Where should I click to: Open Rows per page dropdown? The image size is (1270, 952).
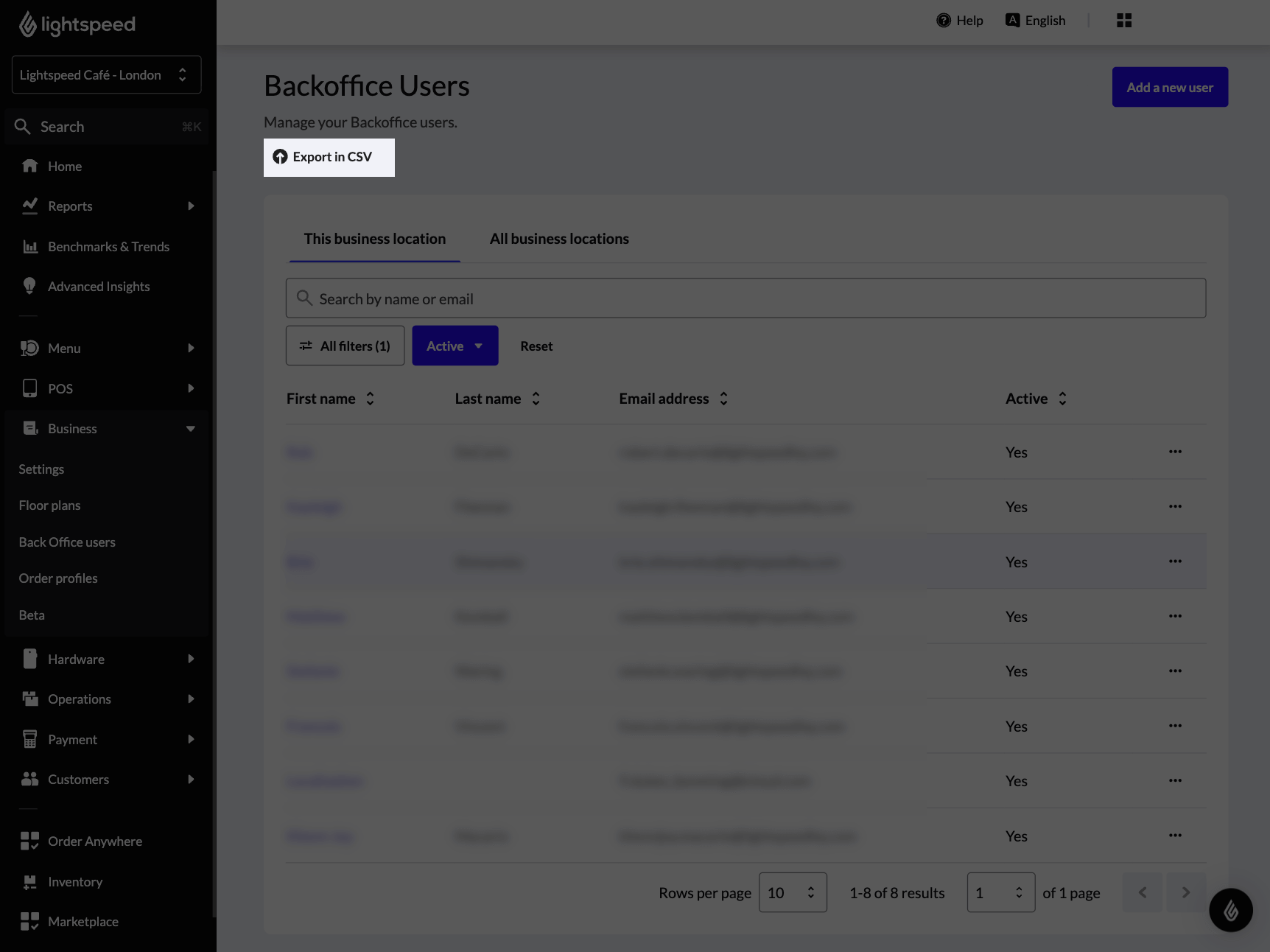click(792, 892)
